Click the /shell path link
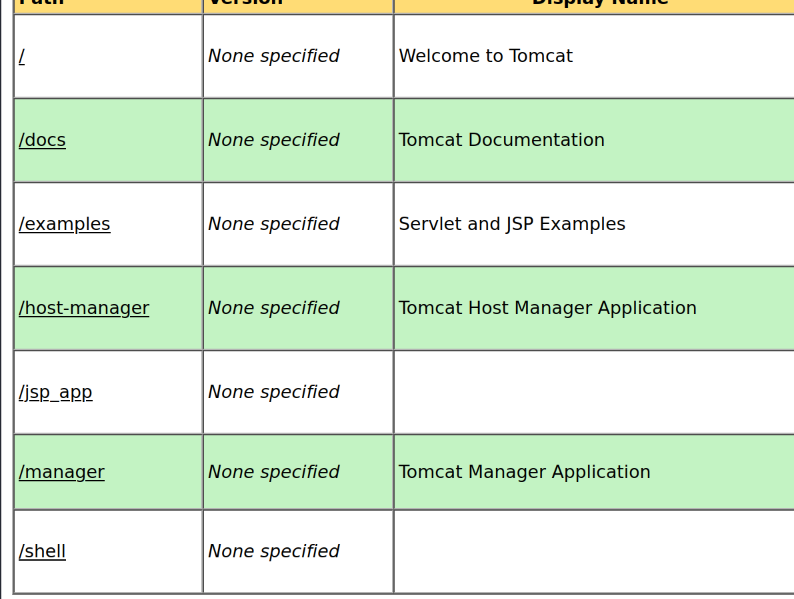 pos(42,552)
